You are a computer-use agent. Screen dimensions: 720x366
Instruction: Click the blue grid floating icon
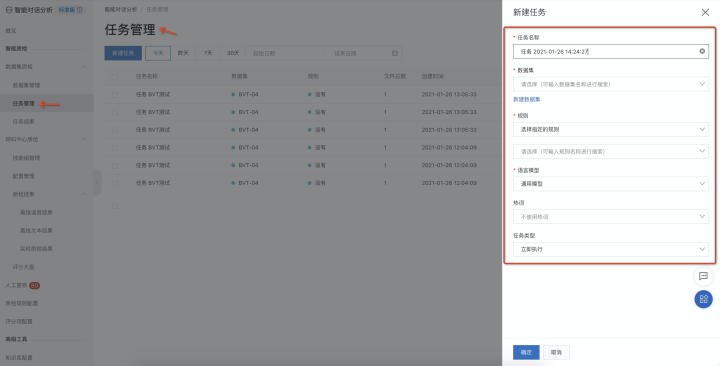(x=703, y=299)
